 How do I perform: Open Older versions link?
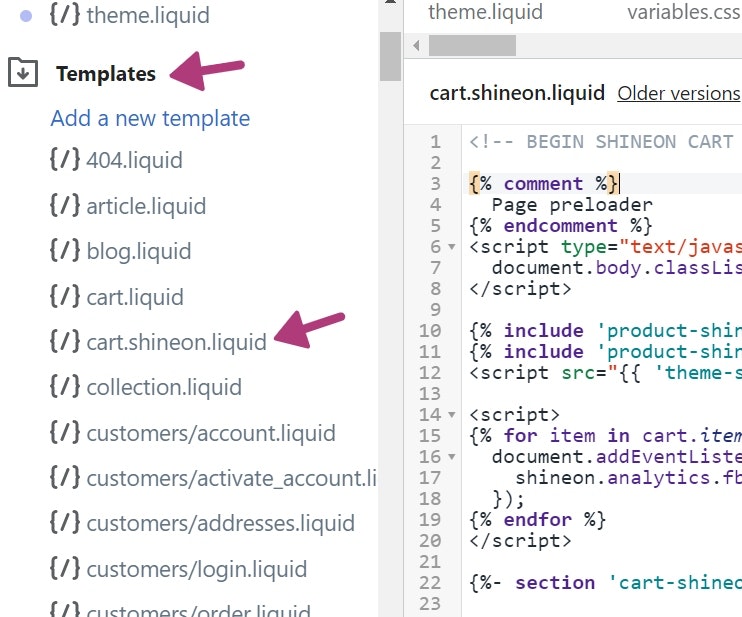pyautogui.click(x=679, y=93)
